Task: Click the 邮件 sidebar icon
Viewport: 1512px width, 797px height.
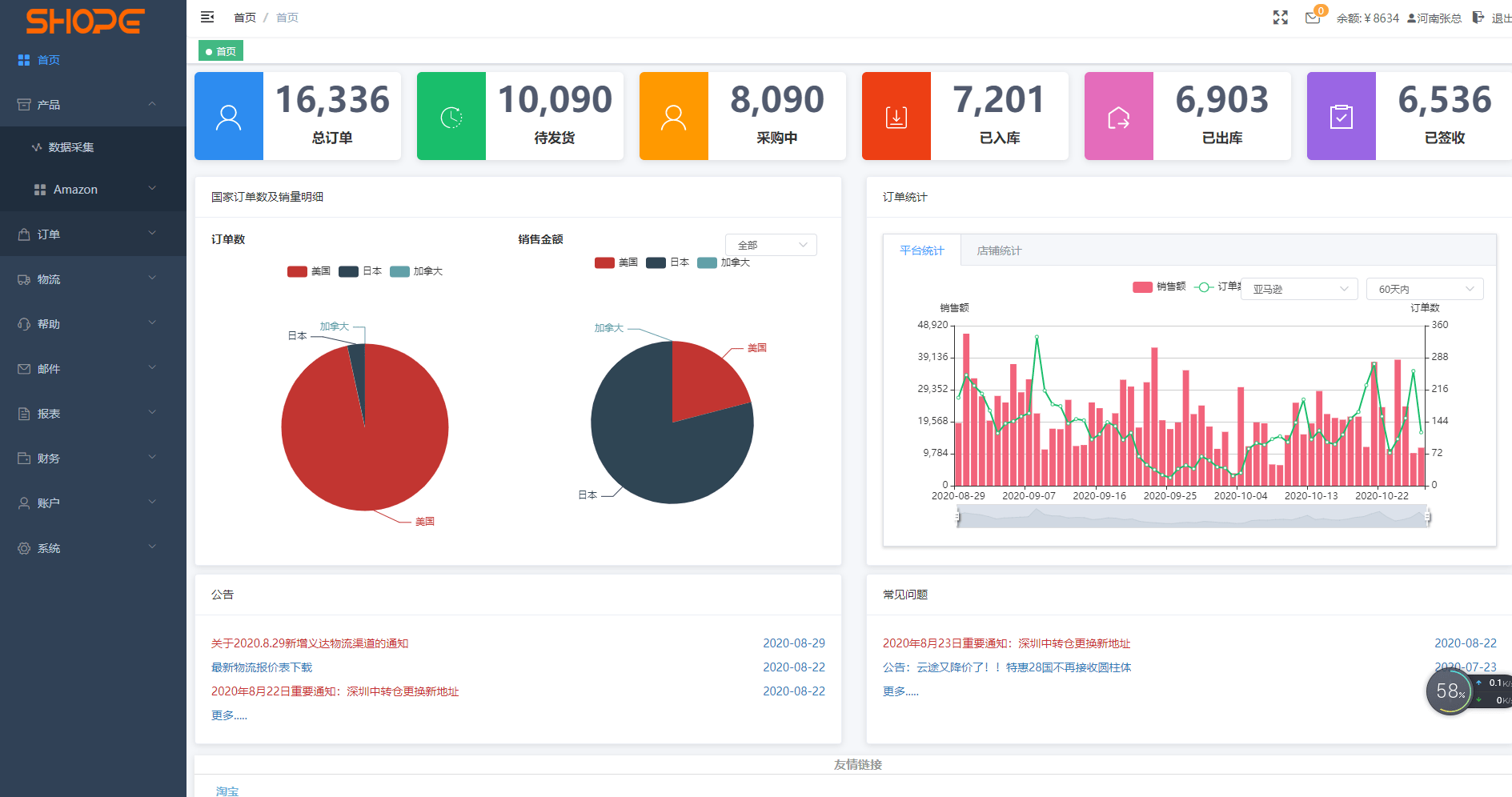Action: point(23,368)
